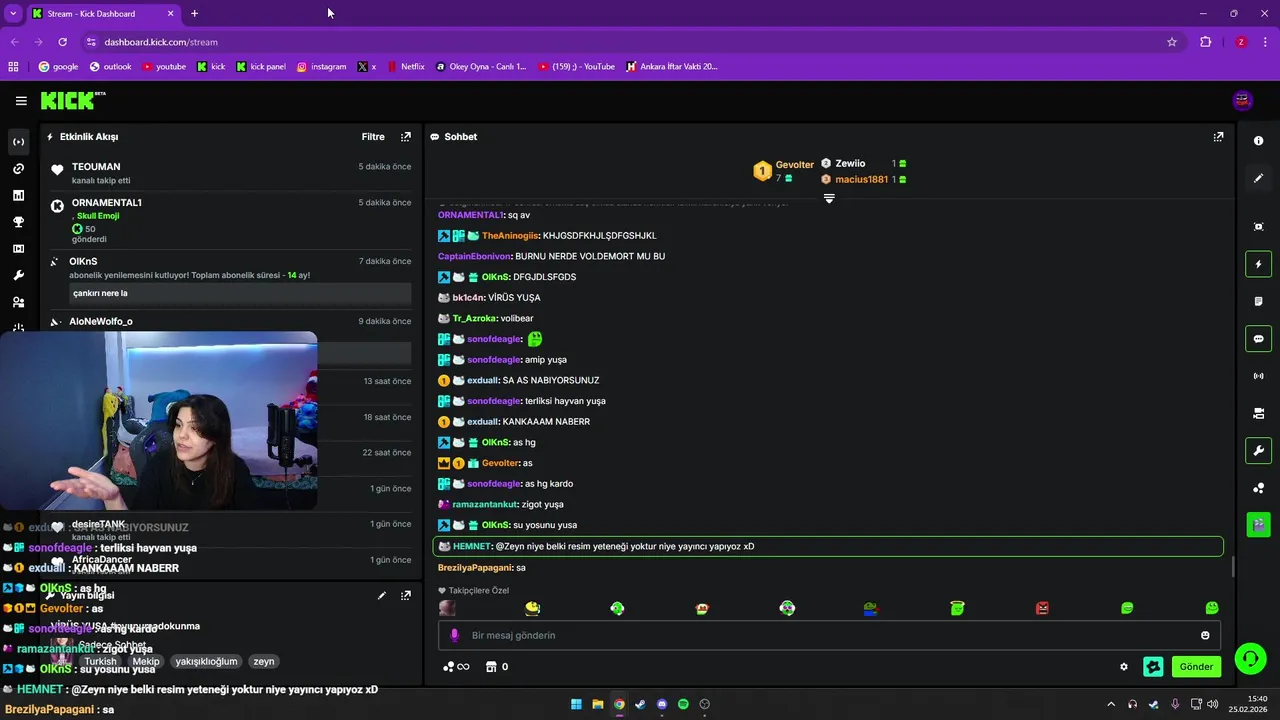Image resolution: width=1280 pixels, height=720 pixels.
Task: Pop out the Yayın bilgisi panel
Action: [x=405, y=595]
